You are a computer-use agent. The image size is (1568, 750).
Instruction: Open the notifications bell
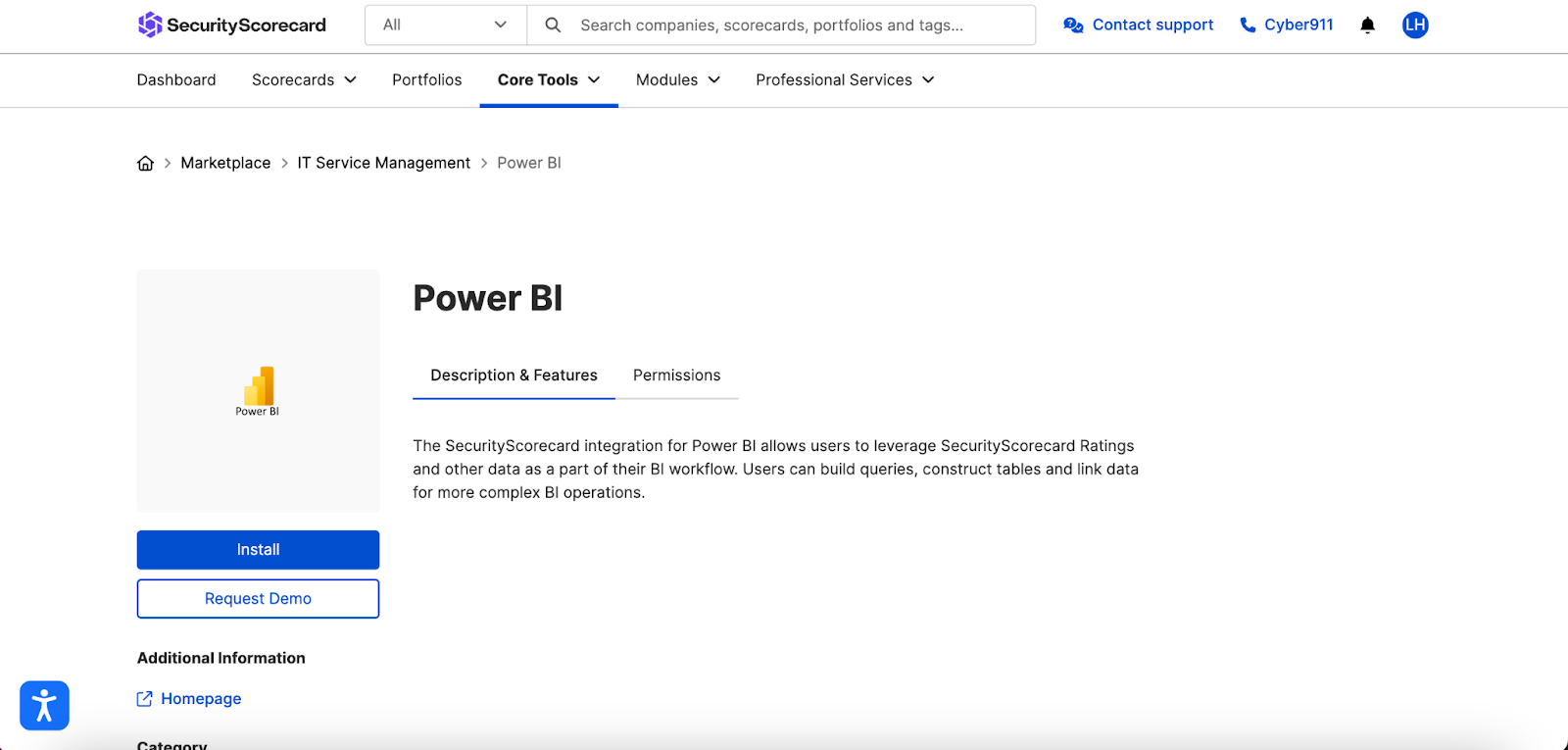[1367, 25]
